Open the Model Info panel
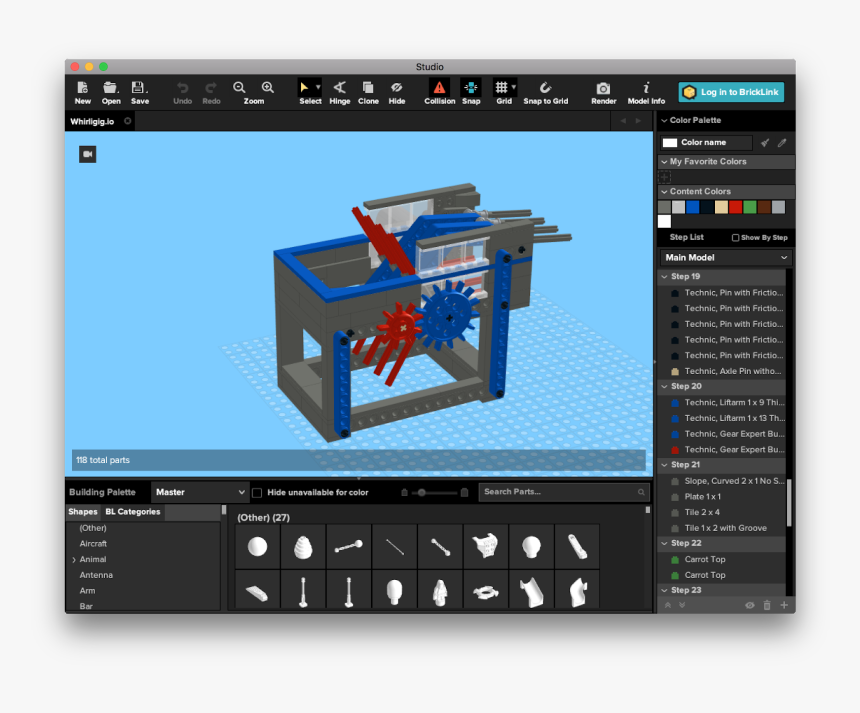The width and height of the screenshot is (860, 713). 646,88
